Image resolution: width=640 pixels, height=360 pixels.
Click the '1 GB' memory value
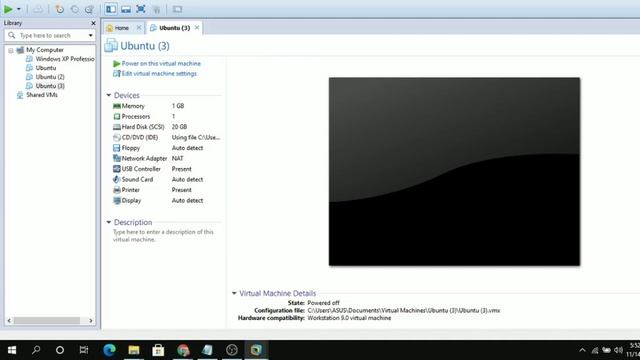coord(178,106)
